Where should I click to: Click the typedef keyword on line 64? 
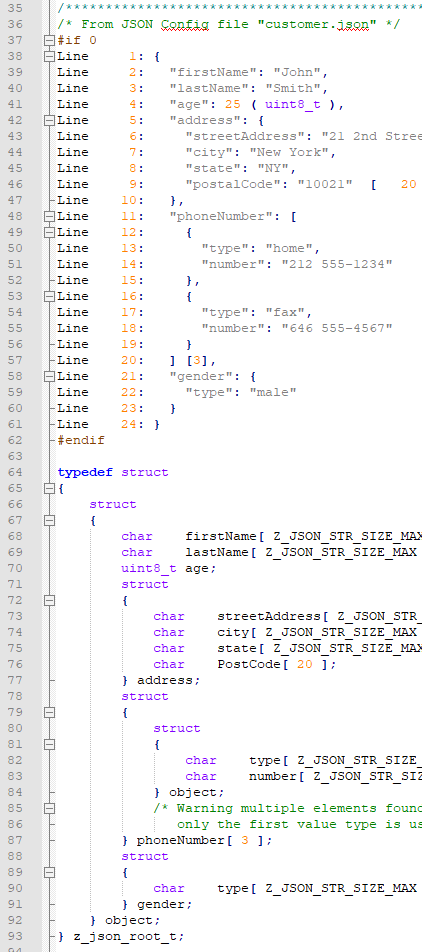(x=86, y=472)
